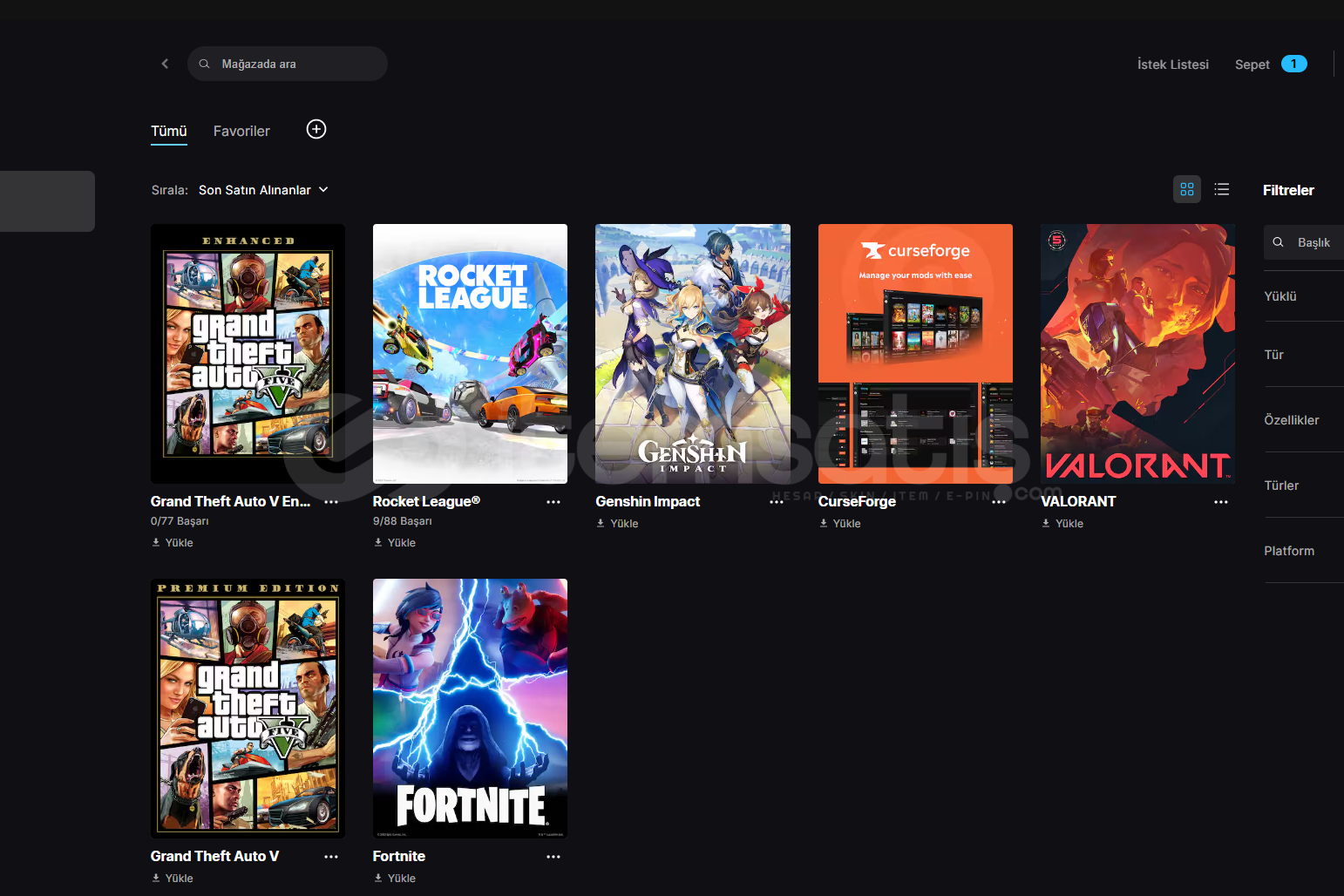Install Grand Theft Auto V Enhanced via Yükle
Viewport: 1344px width, 896px height.
point(173,542)
